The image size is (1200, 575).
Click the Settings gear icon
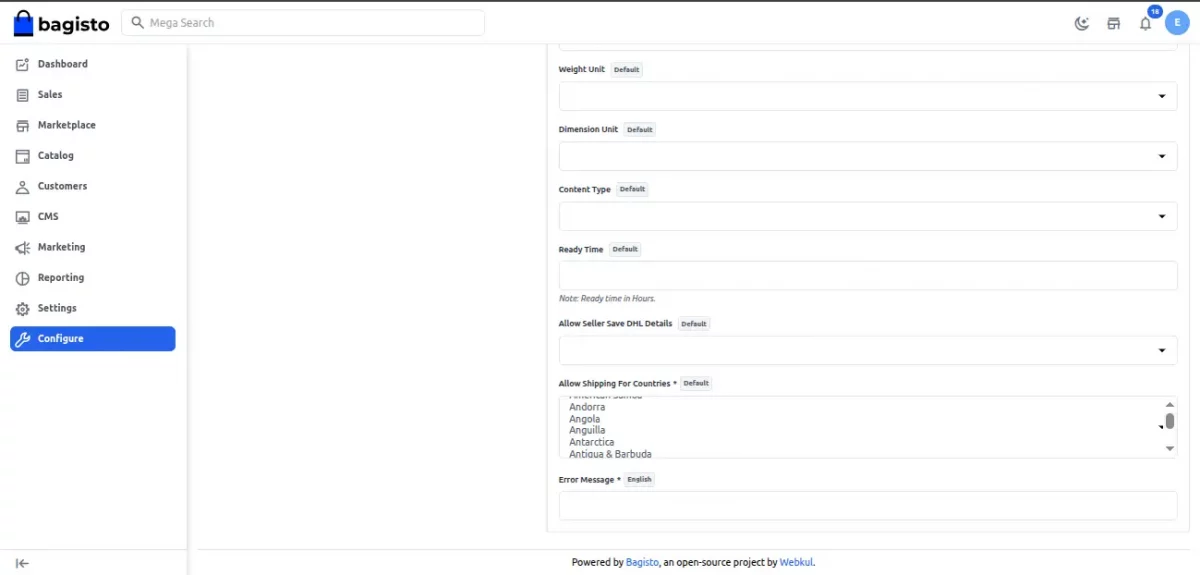point(23,309)
